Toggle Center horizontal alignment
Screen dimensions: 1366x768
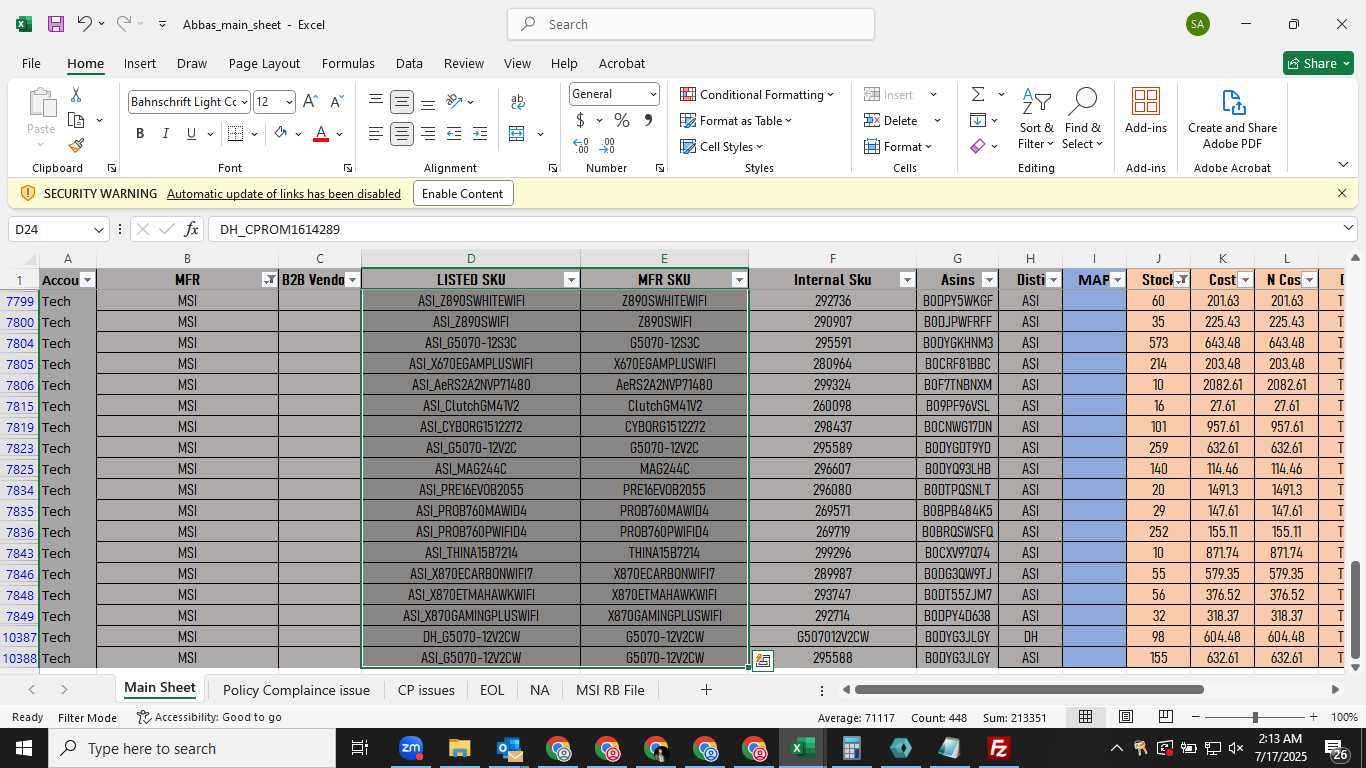point(402,133)
